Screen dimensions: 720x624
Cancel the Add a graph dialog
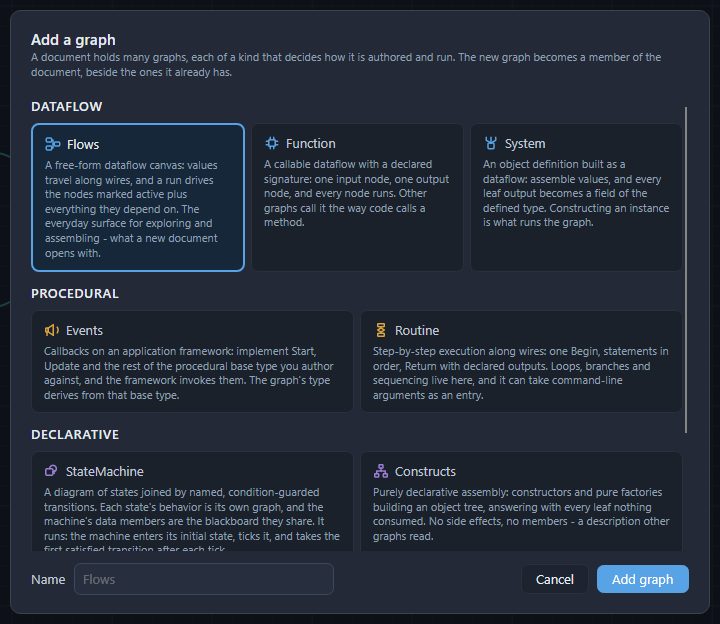pyautogui.click(x=555, y=579)
